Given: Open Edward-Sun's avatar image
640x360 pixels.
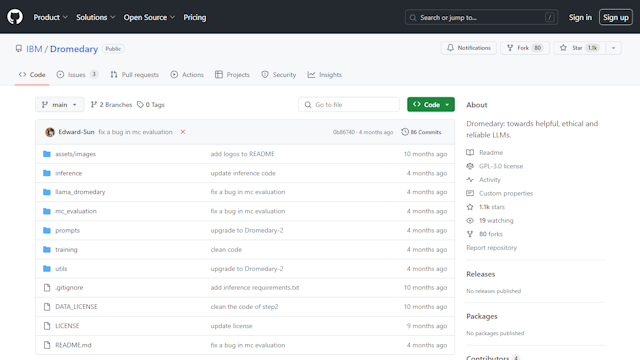Looking at the screenshot, I should (x=50, y=132).
